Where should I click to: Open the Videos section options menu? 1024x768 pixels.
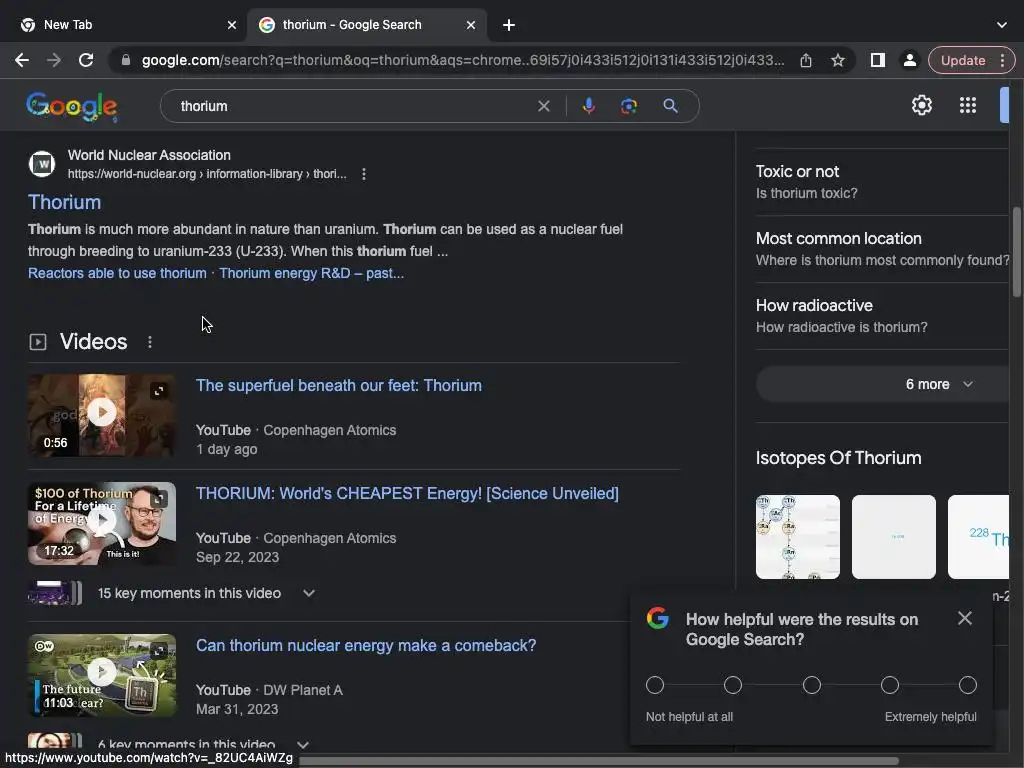click(x=150, y=342)
